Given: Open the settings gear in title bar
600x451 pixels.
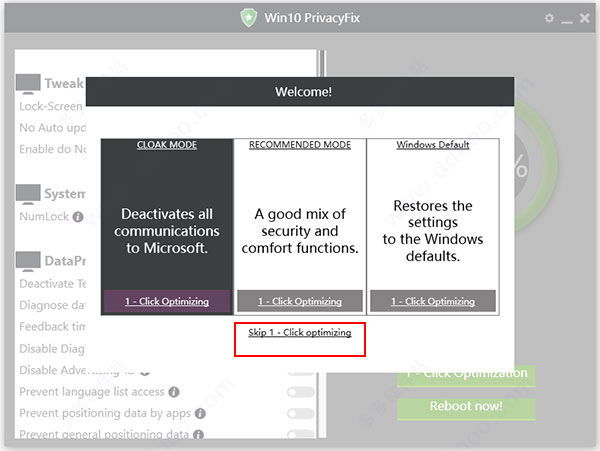Looking at the screenshot, I should (x=549, y=18).
